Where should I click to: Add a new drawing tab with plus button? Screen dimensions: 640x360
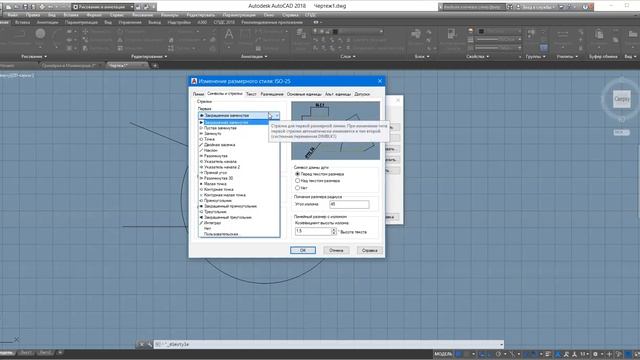point(155,65)
